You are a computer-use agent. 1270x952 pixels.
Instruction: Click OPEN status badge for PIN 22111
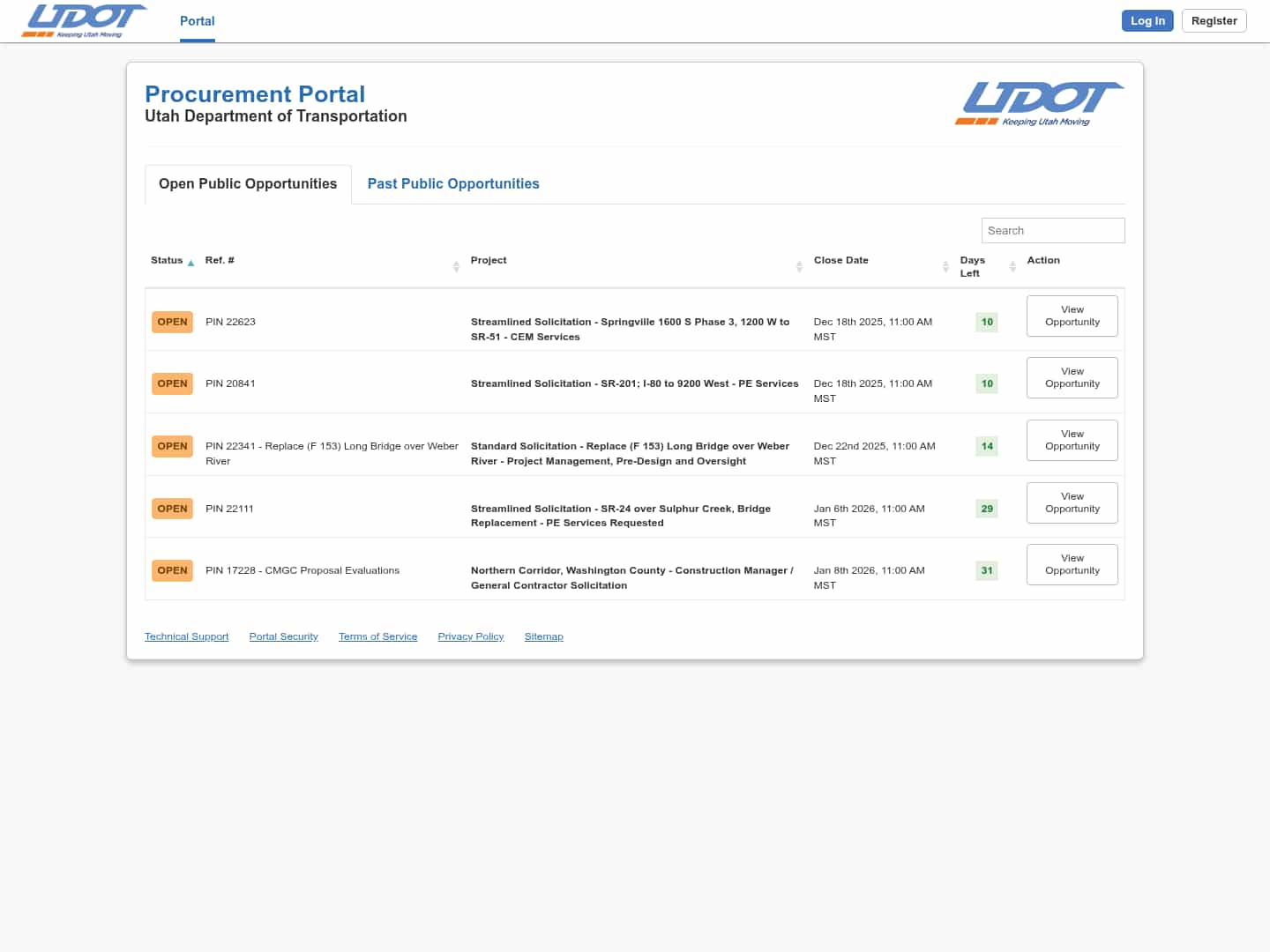[172, 509]
